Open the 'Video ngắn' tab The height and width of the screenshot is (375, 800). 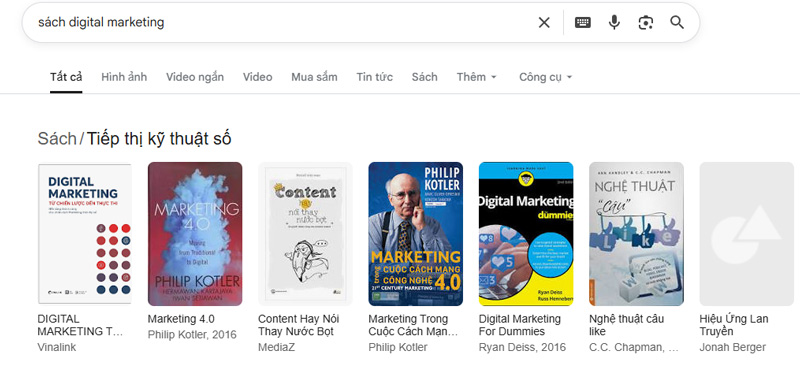195,77
